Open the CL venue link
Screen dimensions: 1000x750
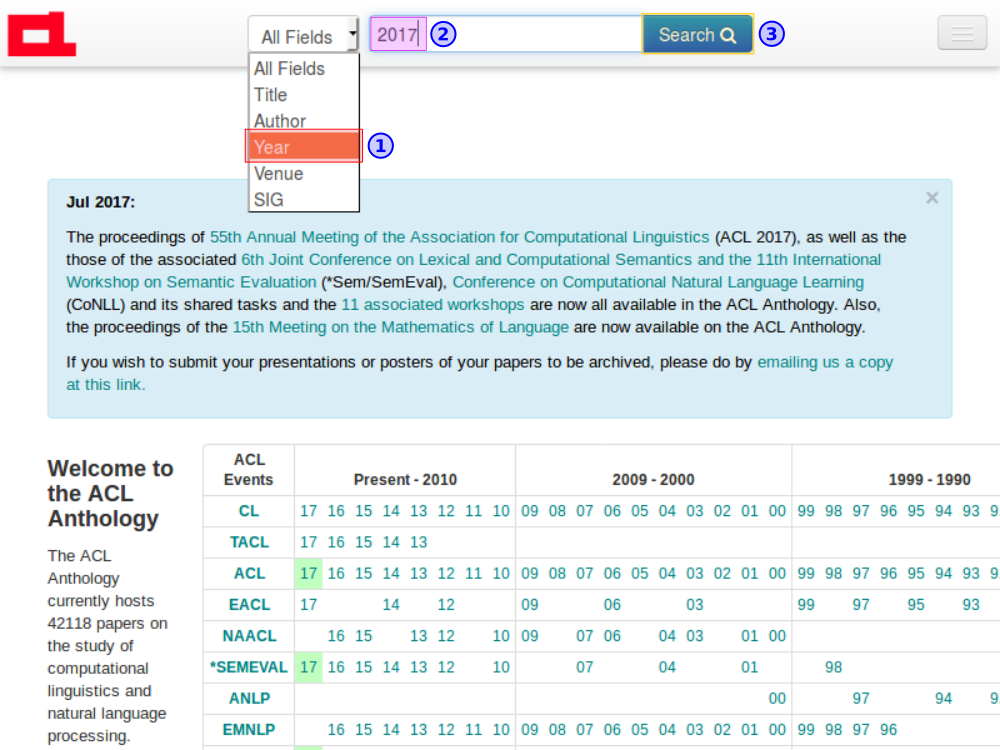[x=249, y=511]
